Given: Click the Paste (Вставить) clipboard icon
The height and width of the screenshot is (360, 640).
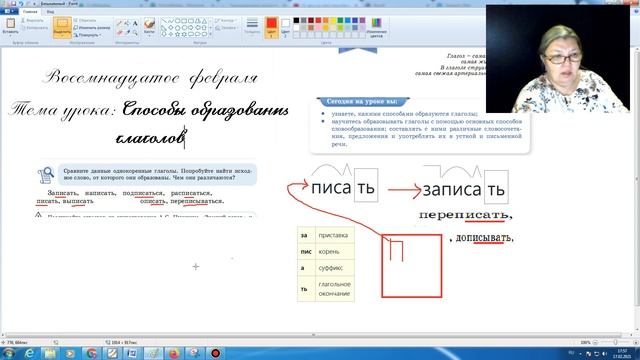Looking at the screenshot, I should click(x=10, y=23).
